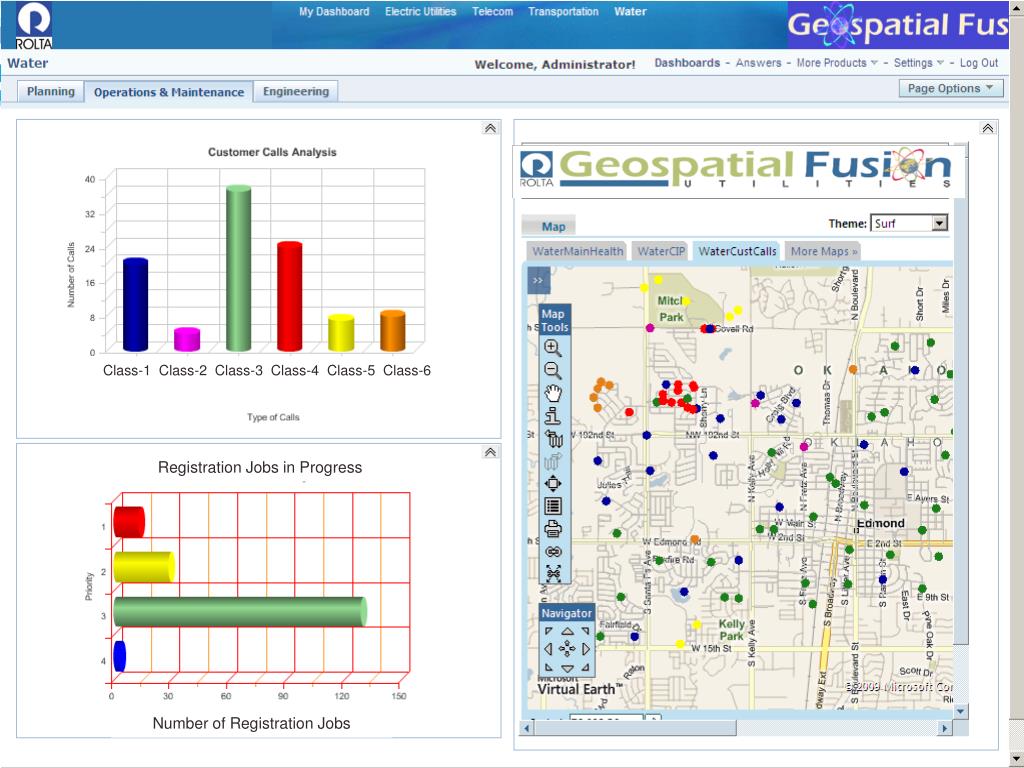Image resolution: width=1024 pixels, height=768 pixels.
Task: Click the bottom icon in Map Tools
Action: point(553,573)
